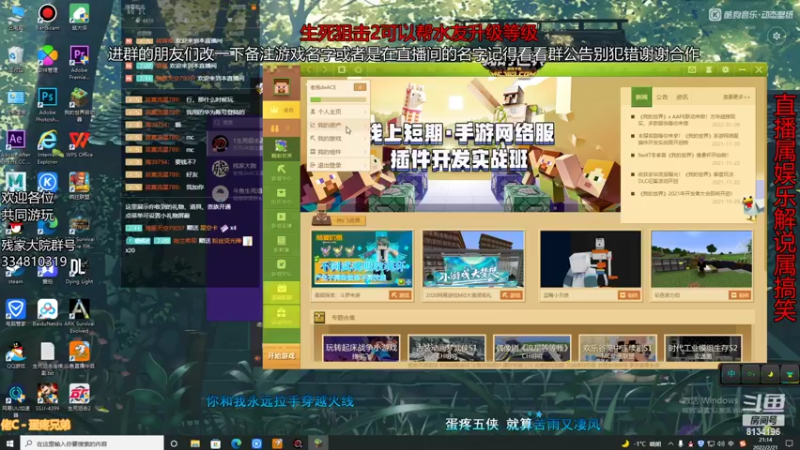This screenshot has width=800, height=450.
Task: Select the green first news tab
Action: pyautogui.click(x=641, y=97)
